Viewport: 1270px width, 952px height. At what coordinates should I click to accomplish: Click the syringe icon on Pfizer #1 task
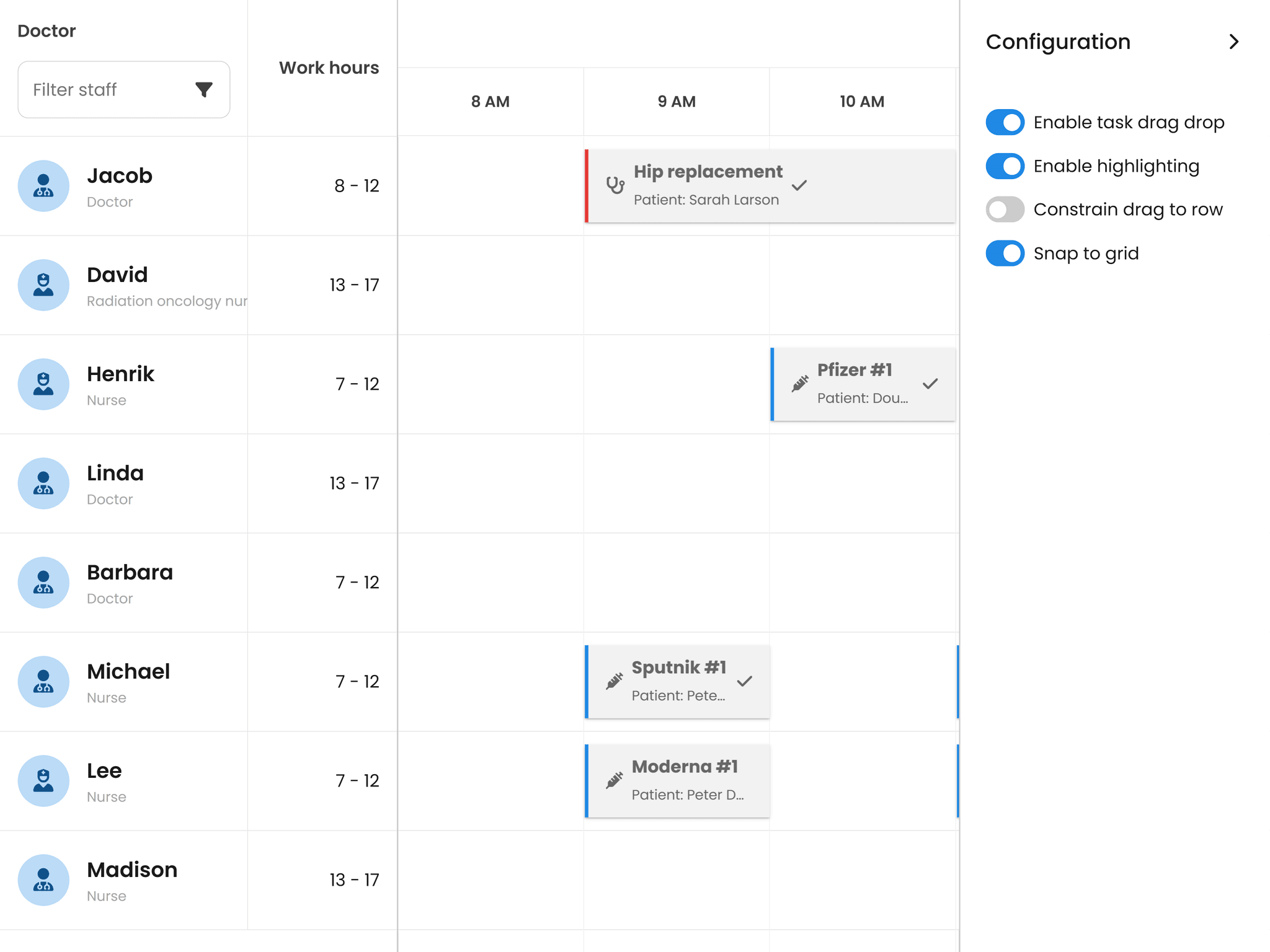(799, 383)
